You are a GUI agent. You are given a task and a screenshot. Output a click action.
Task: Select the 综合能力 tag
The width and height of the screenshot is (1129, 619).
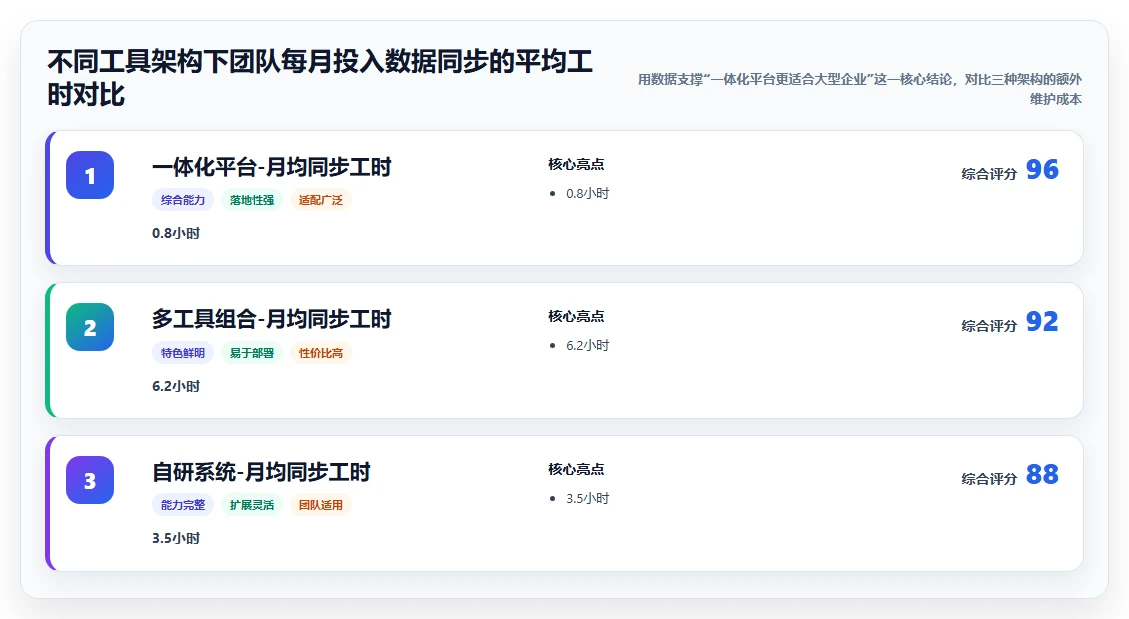click(183, 200)
